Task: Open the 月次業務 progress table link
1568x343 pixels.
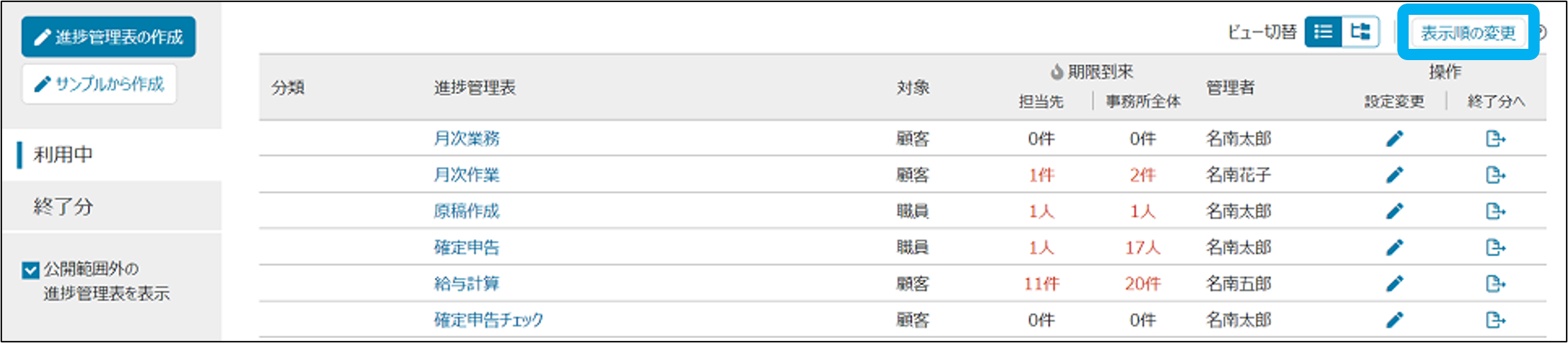Action: tap(466, 139)
